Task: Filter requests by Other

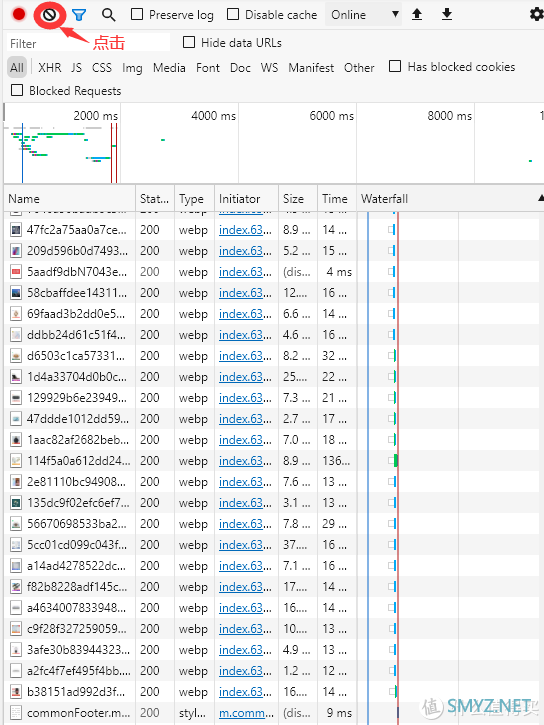Action: click(x=359, y=68)
